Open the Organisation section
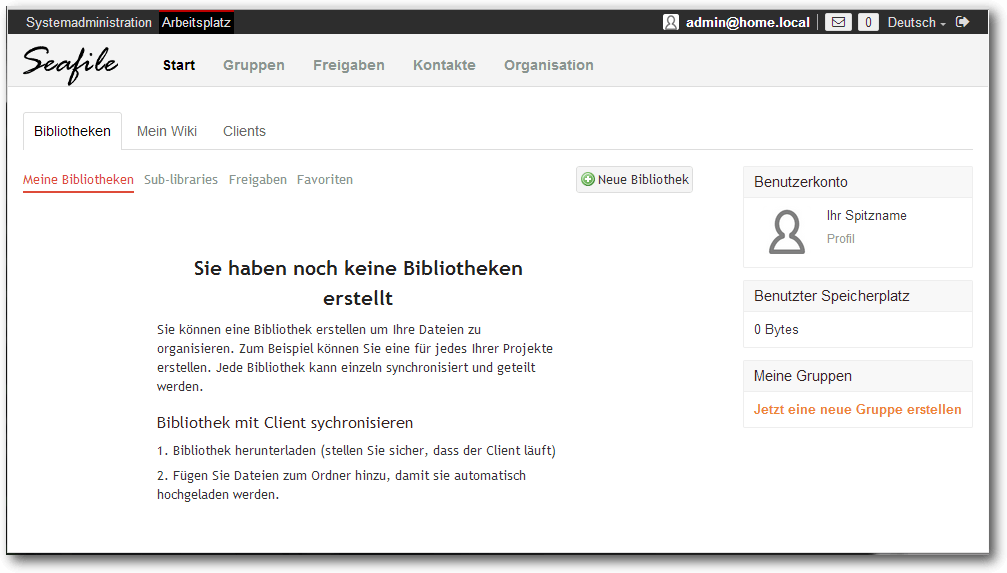Screen dimensions: 1007x573 click(x=548, y=65)
